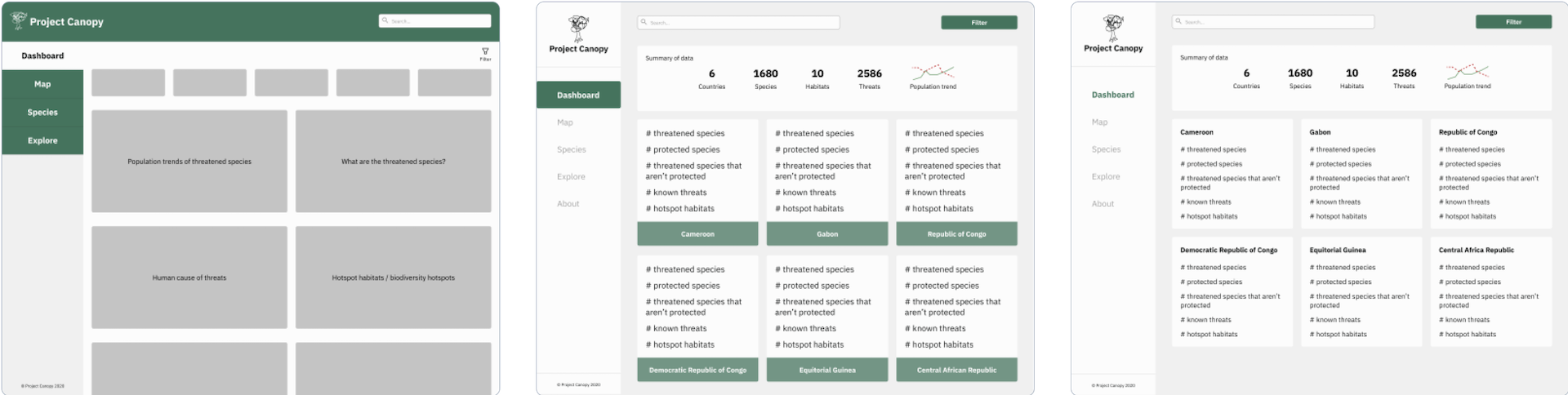Open Explore in the left wireframe's green sidebar

[42, 140]
